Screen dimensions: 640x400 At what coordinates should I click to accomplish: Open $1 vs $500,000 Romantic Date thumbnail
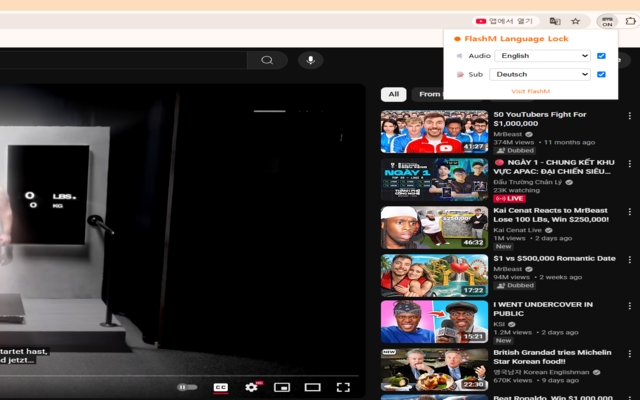click(x=434, y=276)
